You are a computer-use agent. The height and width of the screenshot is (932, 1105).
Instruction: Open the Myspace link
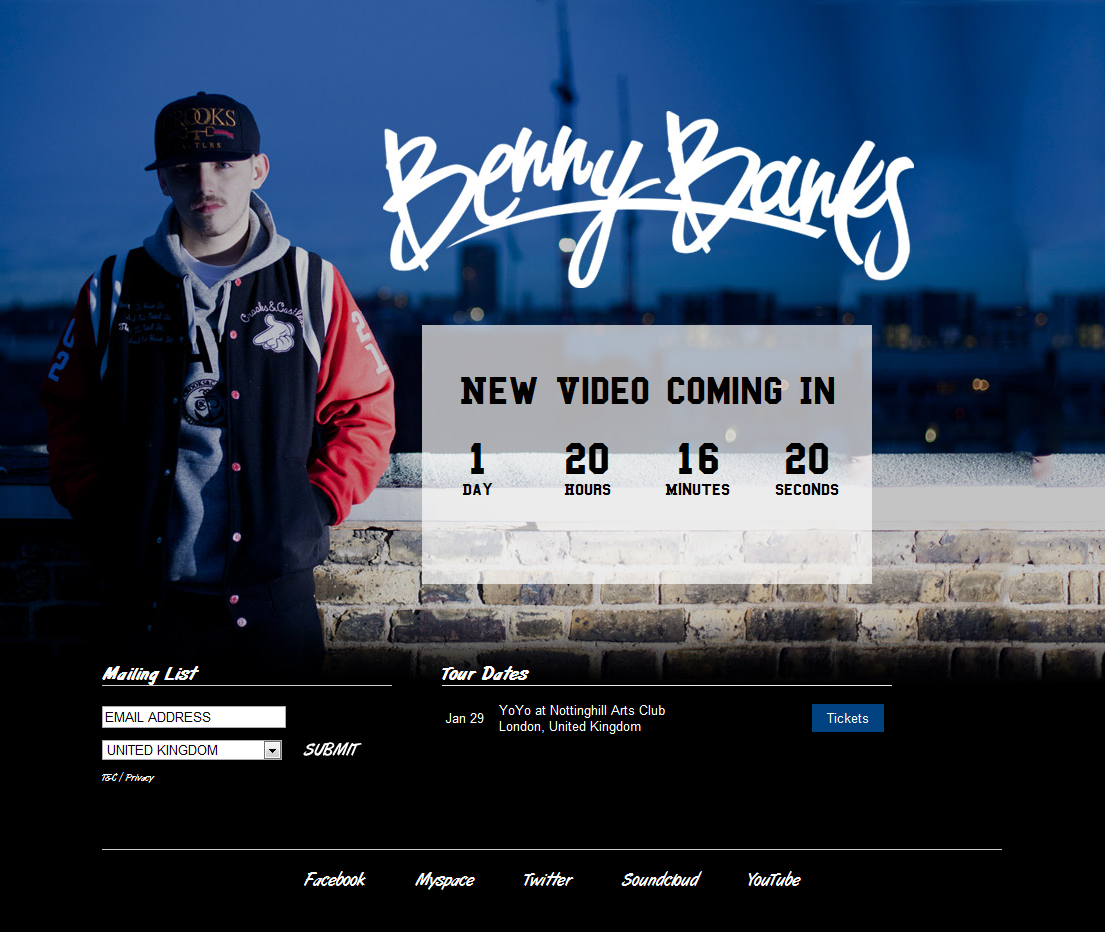[445, 880]
